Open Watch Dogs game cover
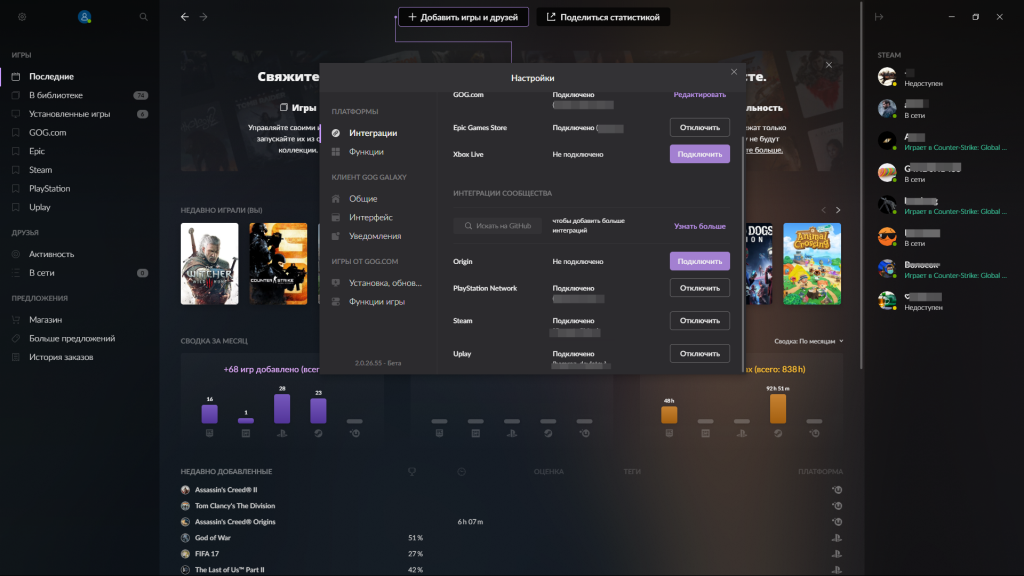Viewport: 1024px width, 576px height. pos(758,264)
